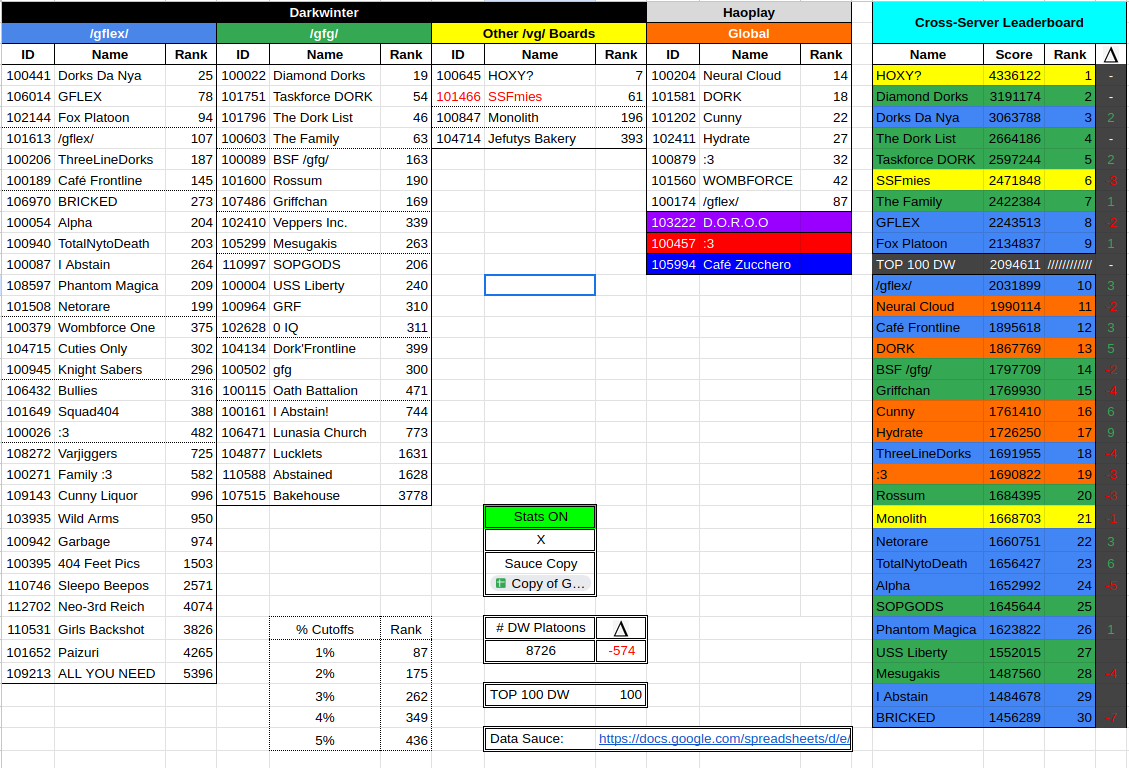Screen dimensions: 1129x768
Task: Select the Sauce Copy label cell
Action: pos(540,564)
